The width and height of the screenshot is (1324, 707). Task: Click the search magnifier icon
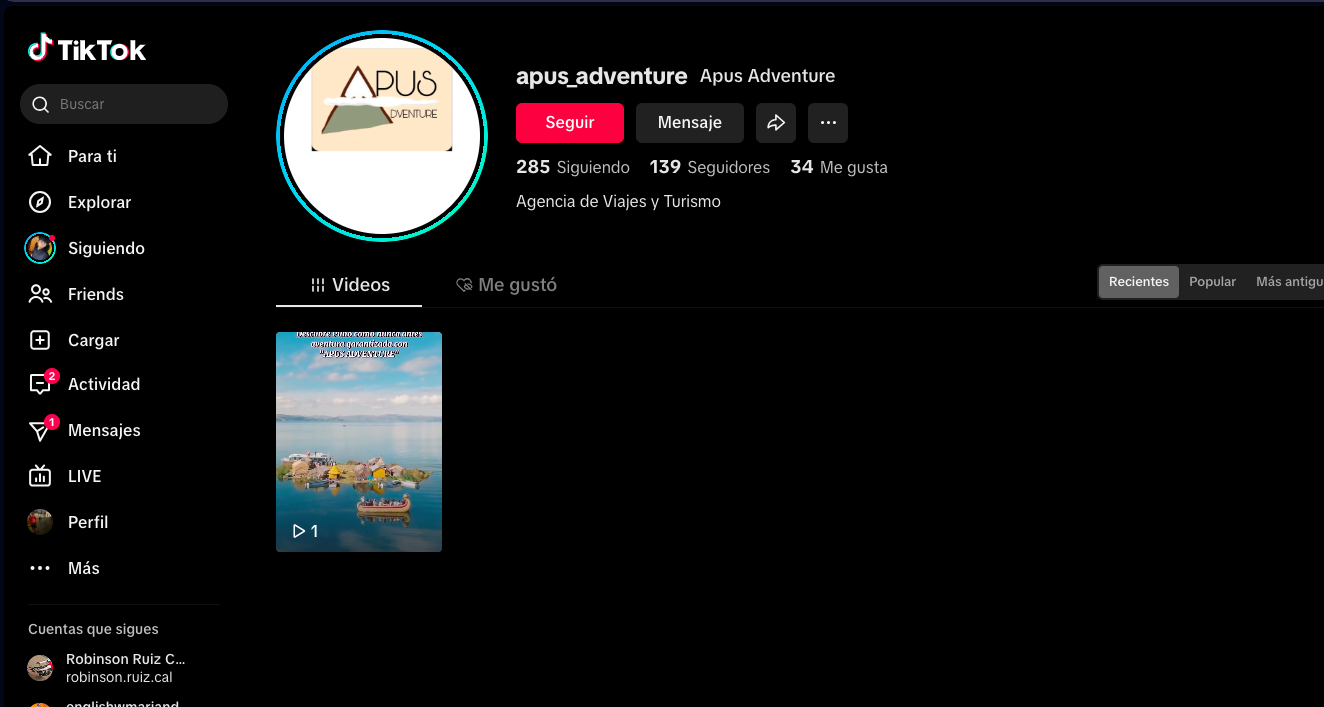(x=41, y=104)
